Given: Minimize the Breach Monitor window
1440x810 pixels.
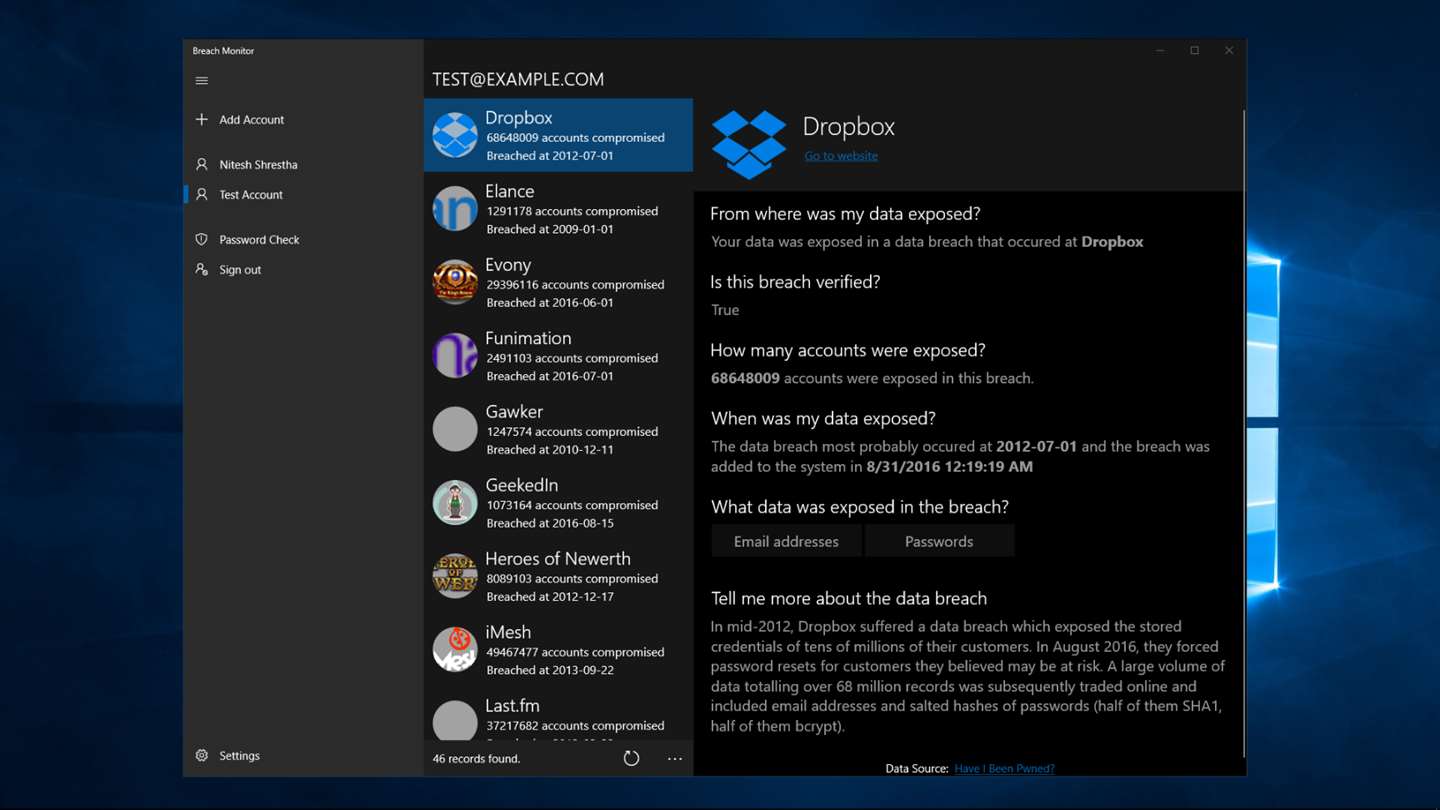Looking at the screenshot, I should pos(1160,51).
